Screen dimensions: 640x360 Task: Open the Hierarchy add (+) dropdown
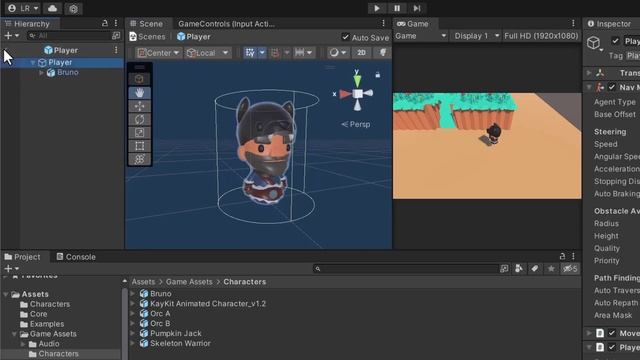11,36
